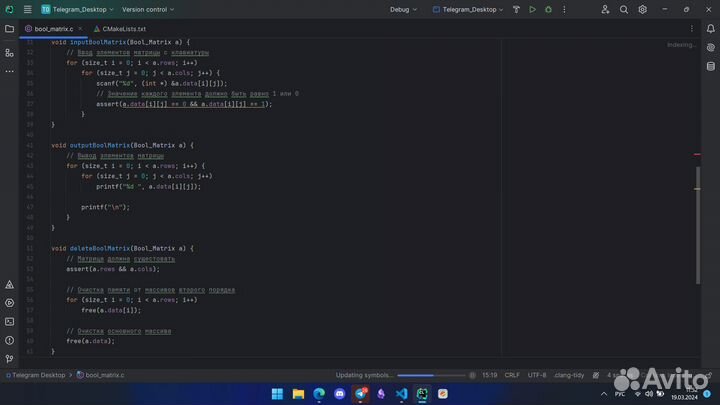The width and height of the screenshot is (720, 405).
Task: Change the UTF-8 file encoding
Action: point(537,375)
